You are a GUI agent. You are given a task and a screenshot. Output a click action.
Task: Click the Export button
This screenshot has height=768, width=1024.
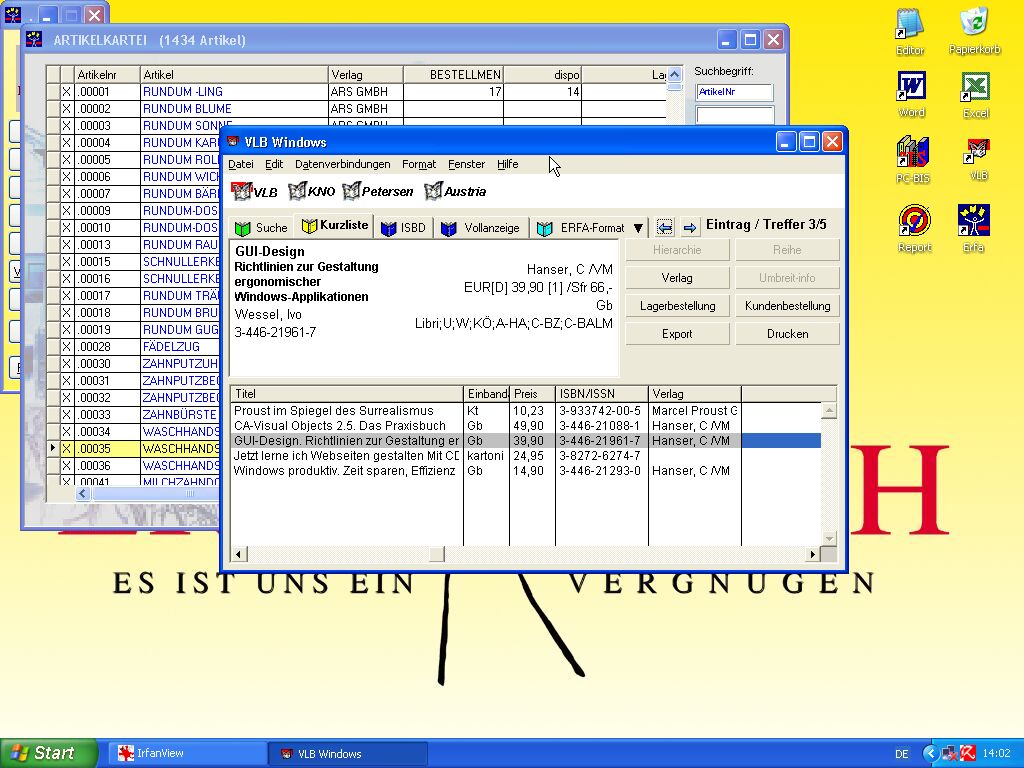pos(677,334)
